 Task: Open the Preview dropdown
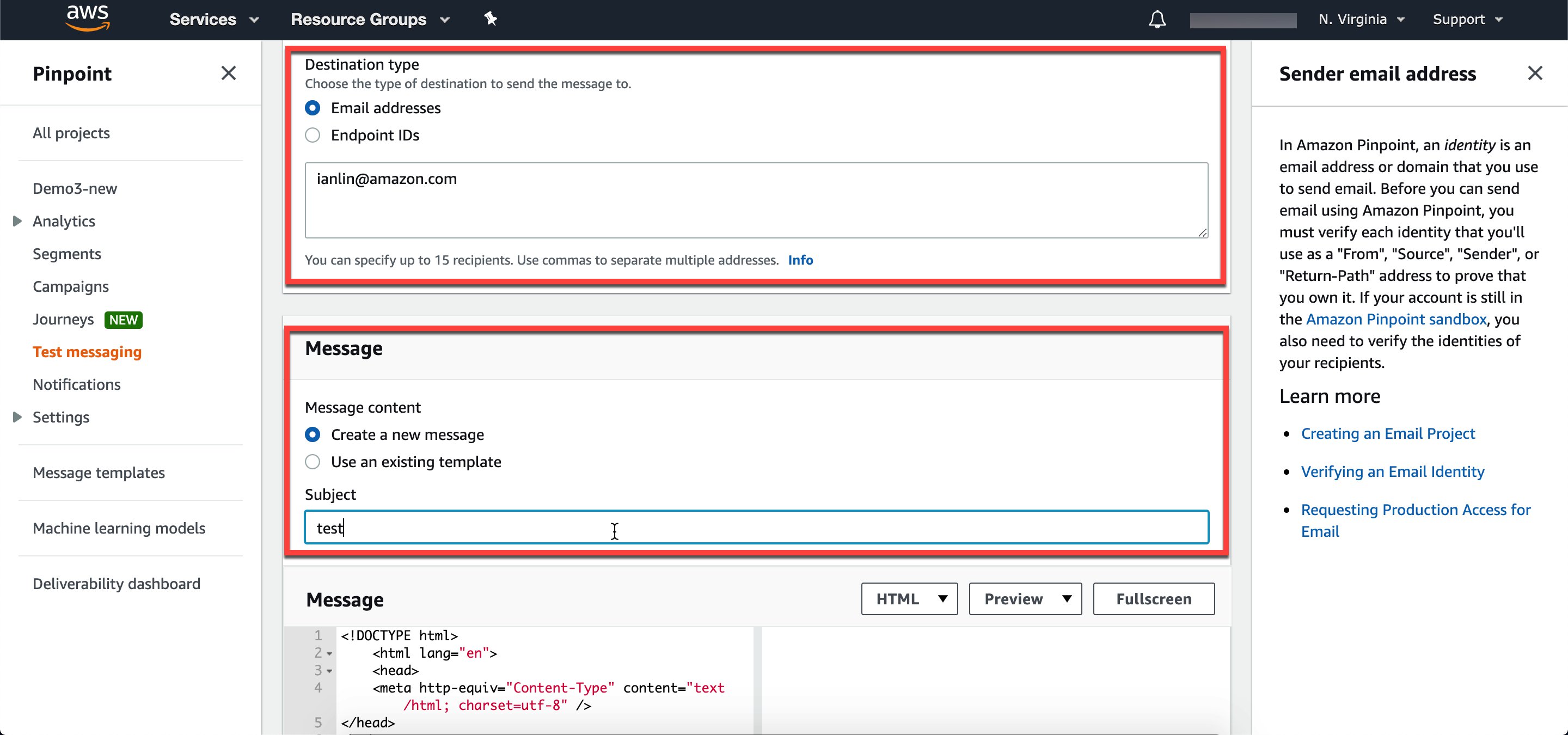tap(1025, 599)
